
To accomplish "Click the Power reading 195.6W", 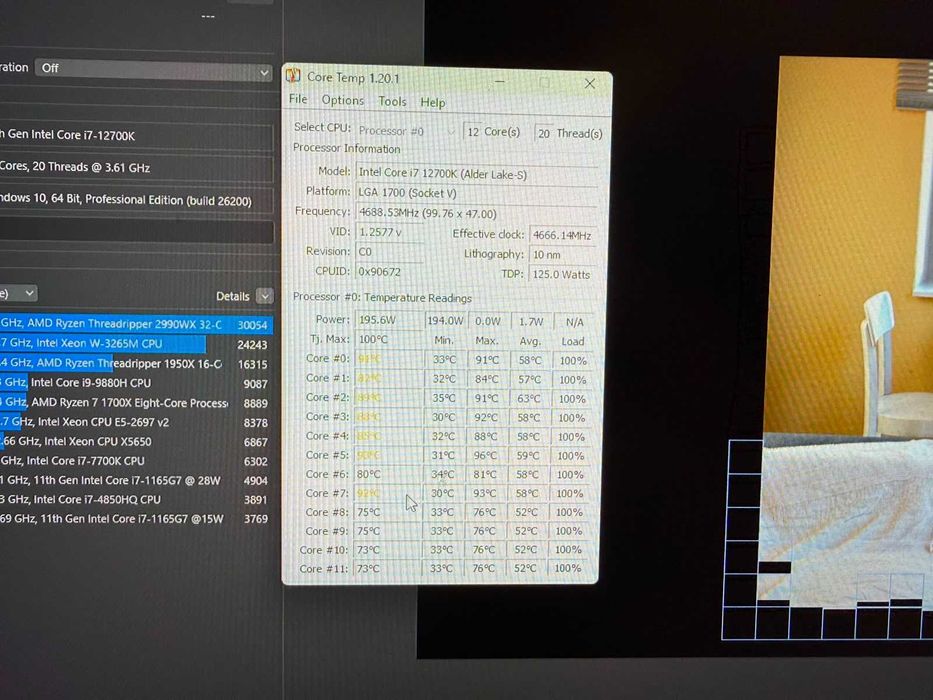I will (x=389, y=320).
